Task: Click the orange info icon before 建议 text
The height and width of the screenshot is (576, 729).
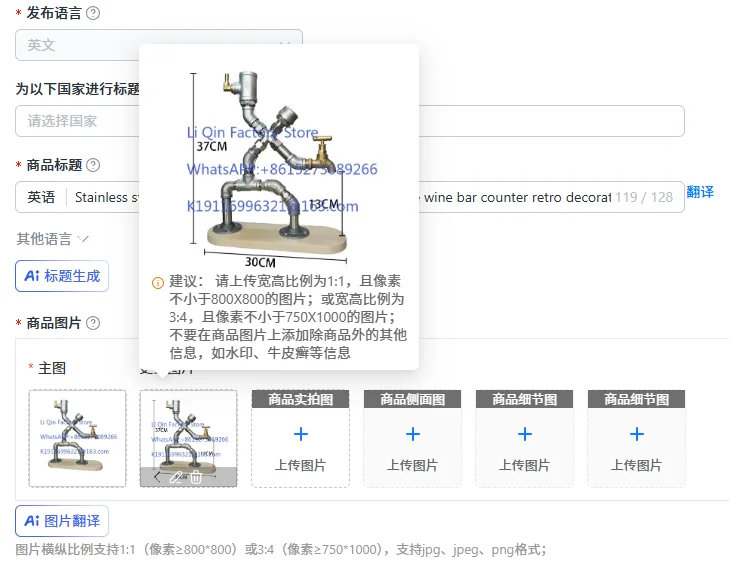Action: click(x=158, y=283)
